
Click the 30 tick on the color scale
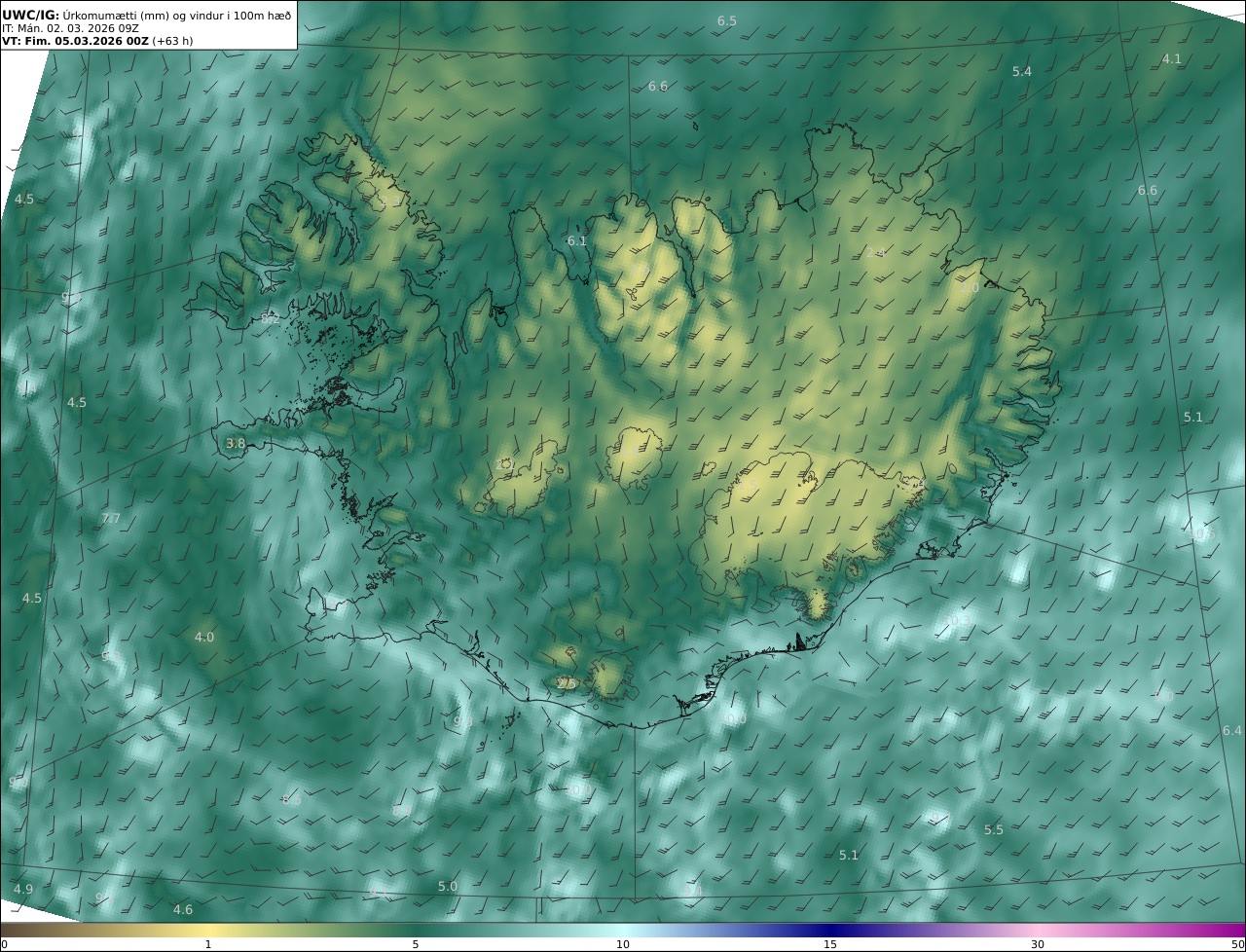coord(1038,944)
